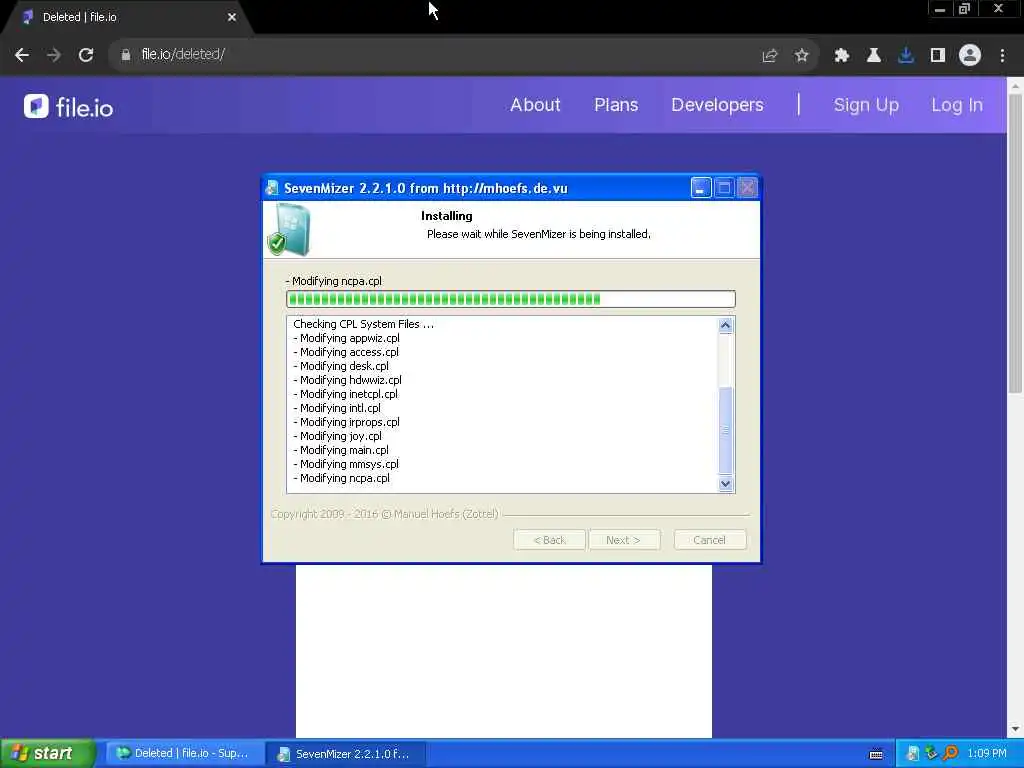Viewport: 1024px width, 768px height.
Task: Click the system tray clock 1:09 PM
Action: 987,754
